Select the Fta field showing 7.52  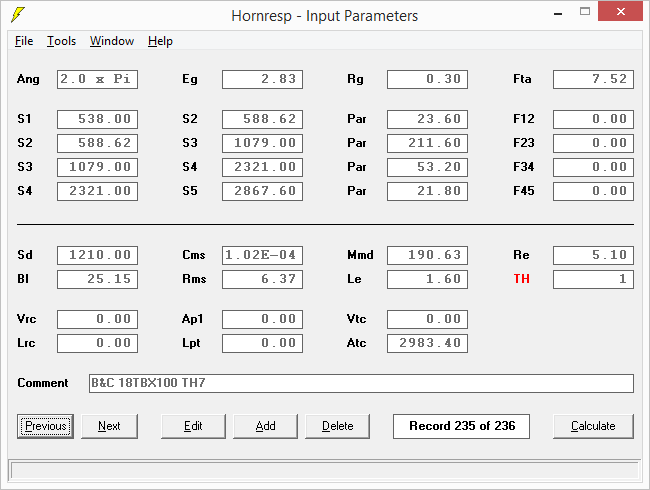pyautogui.click(x=593, y=79)
